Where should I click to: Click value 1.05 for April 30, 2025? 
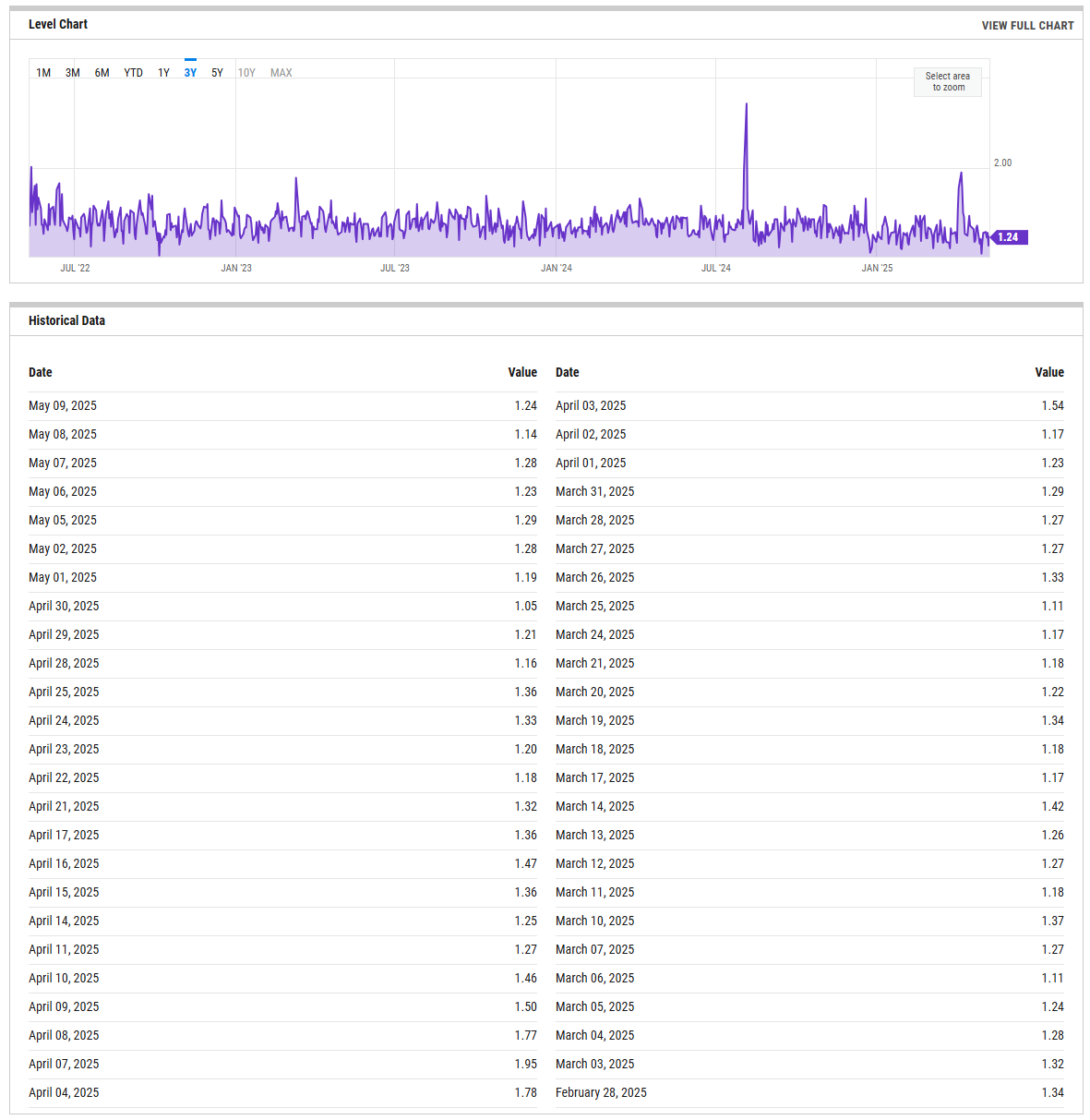(526, 606)
